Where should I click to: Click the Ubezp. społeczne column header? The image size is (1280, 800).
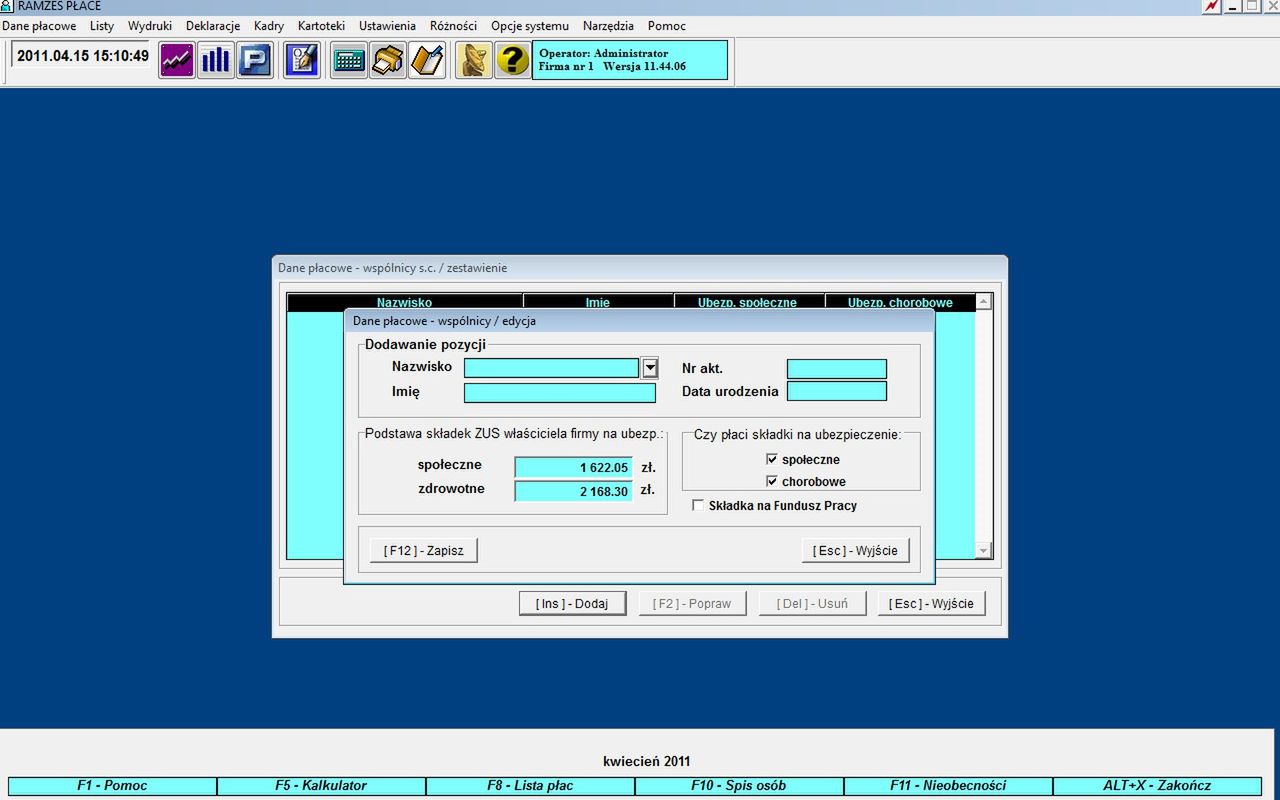[x=748, y=302]
